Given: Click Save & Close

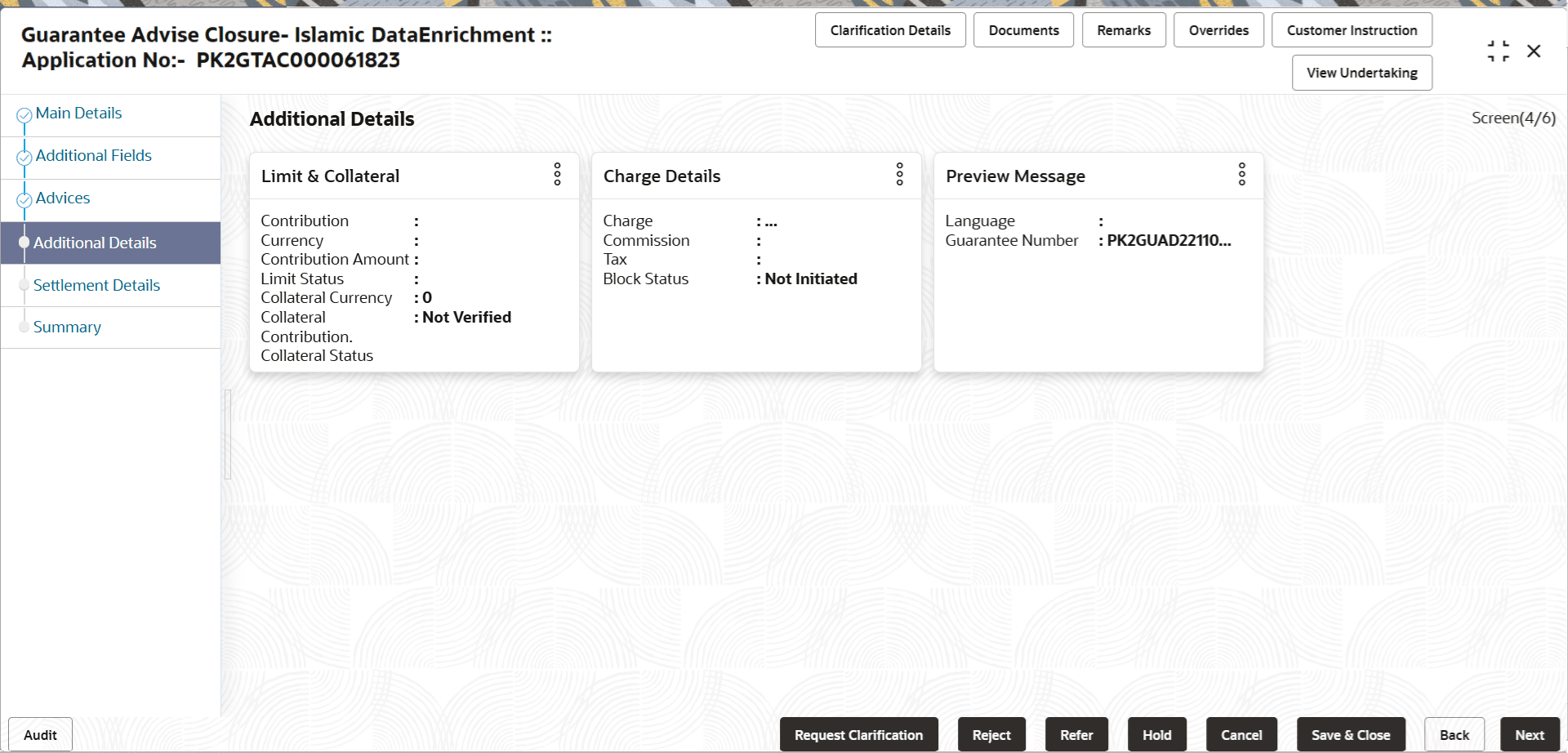Looking at the screenshot, I should coord(1351,735).
